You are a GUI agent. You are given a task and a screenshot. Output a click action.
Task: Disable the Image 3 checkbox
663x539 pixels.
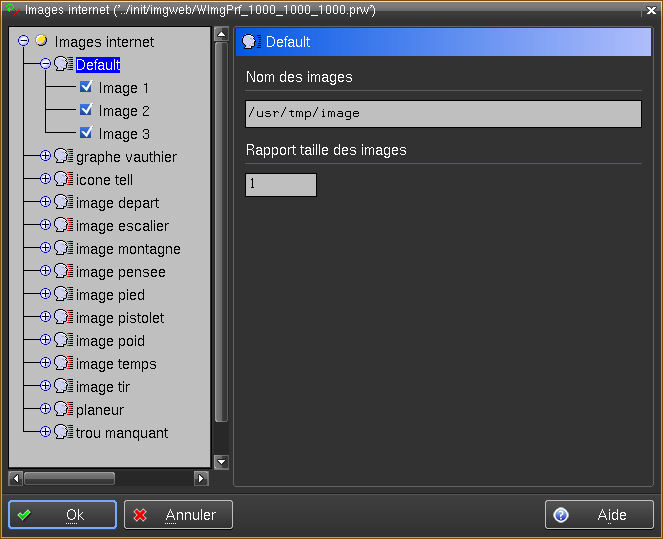(x=86, y=134)
